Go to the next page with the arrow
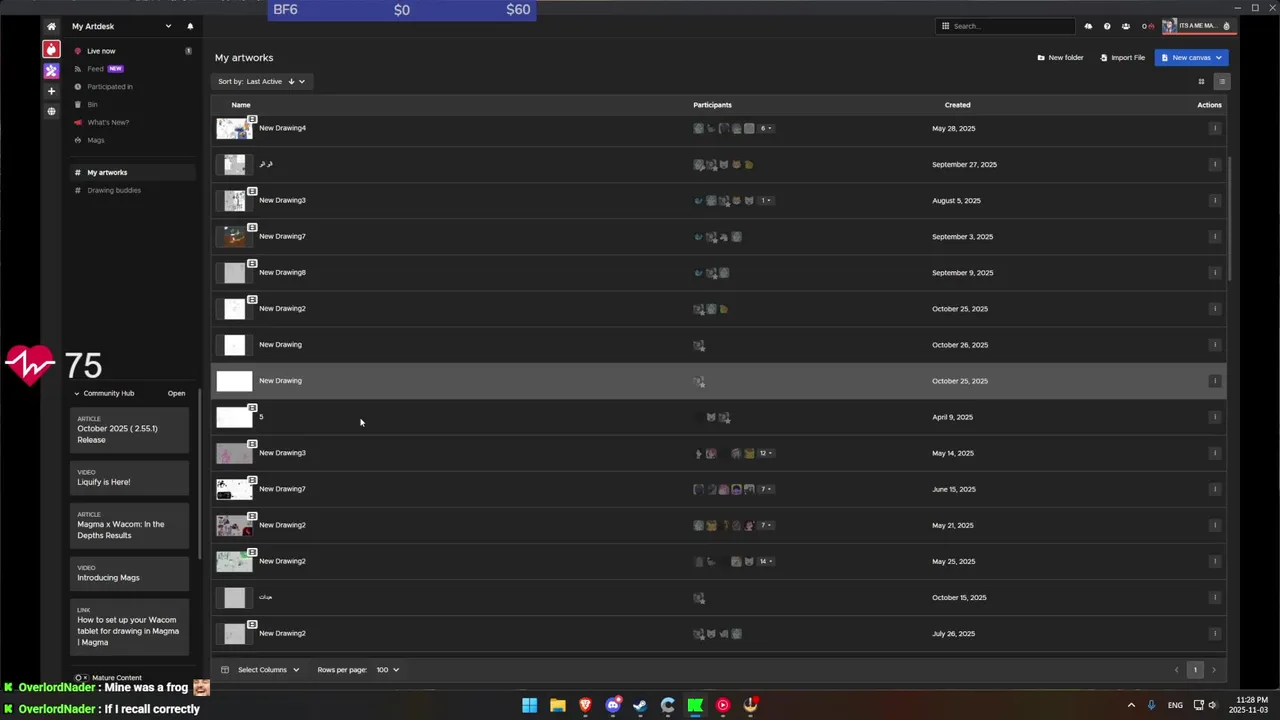The width and height of the screenshot is (1280, 720). pyautogui.click(x=1214, y=670)
